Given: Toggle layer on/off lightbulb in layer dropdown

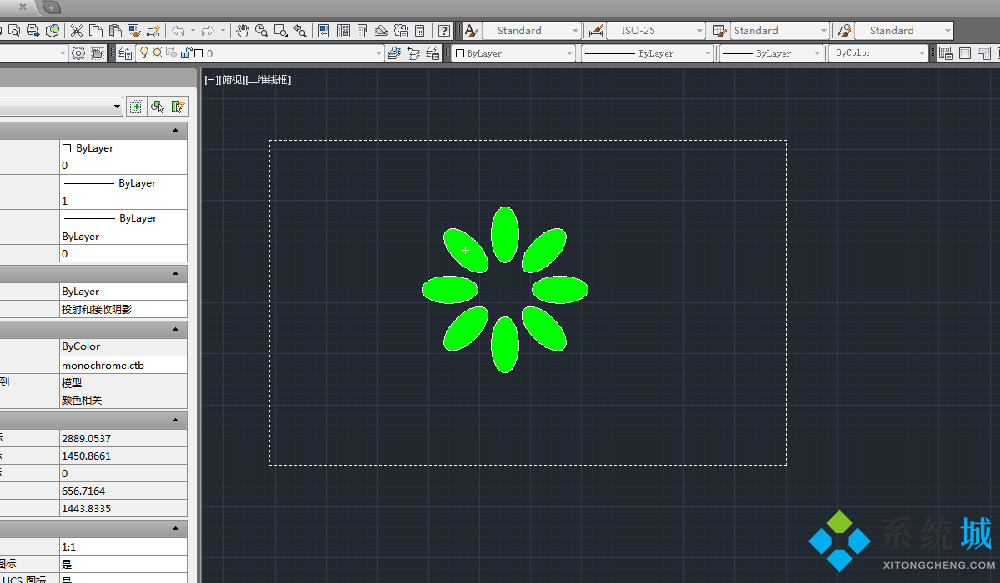Looking at the screenshot, I should click(x=143, y=53).
